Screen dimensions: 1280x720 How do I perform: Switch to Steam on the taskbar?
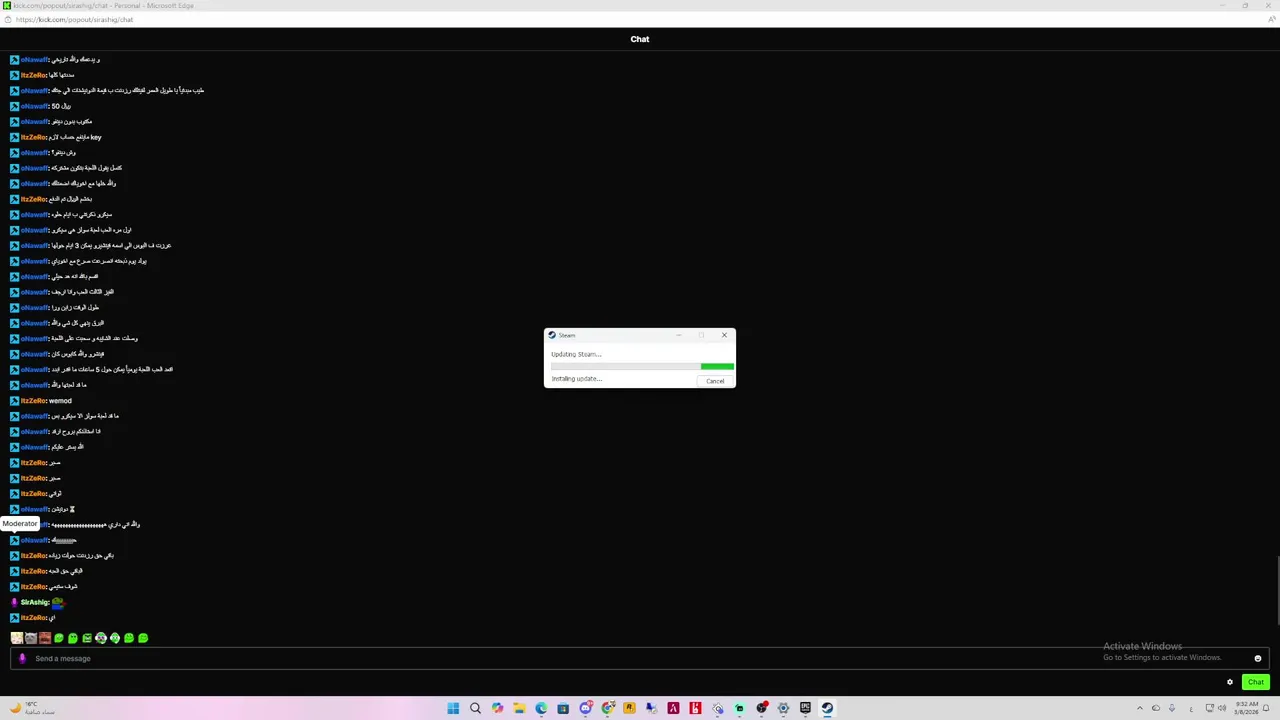click(x=827, y=708)
